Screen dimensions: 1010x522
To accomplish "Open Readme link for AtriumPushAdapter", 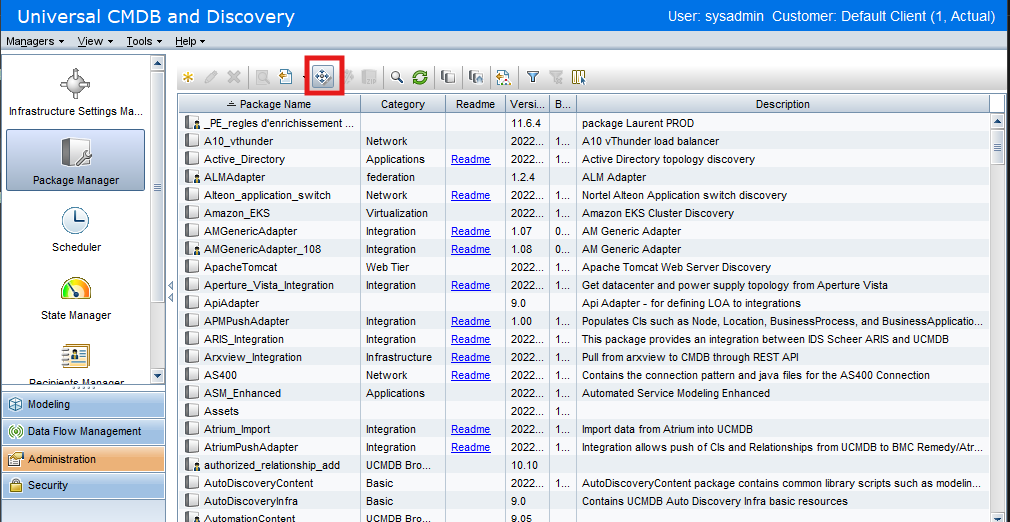I will tap(470, 447).
